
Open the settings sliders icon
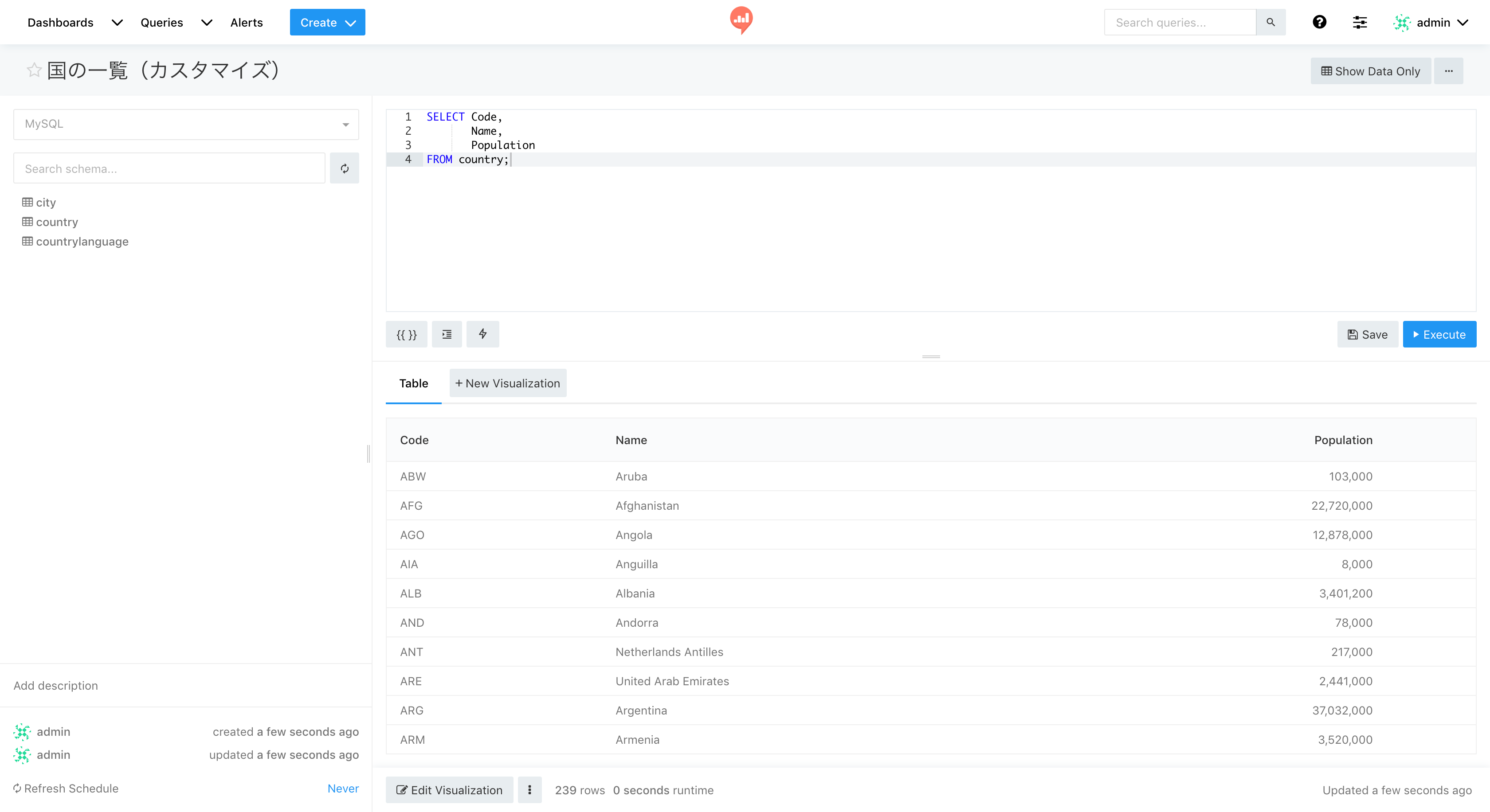(1360, 22)
